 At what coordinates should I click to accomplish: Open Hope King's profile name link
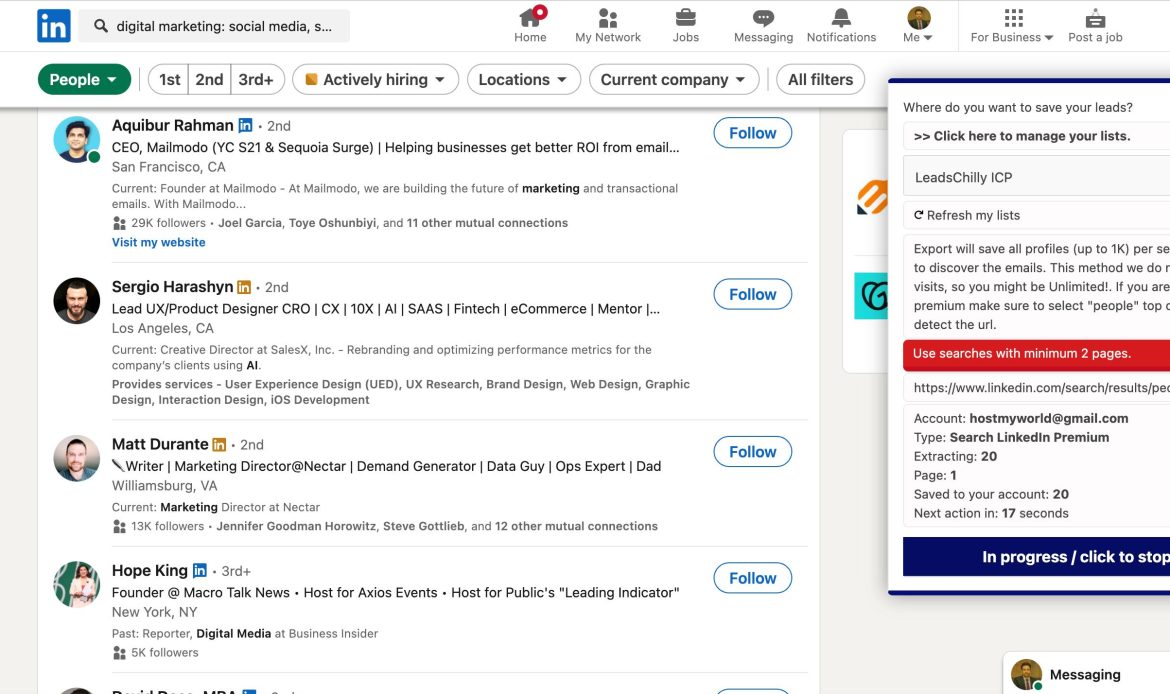coord(150,570)
